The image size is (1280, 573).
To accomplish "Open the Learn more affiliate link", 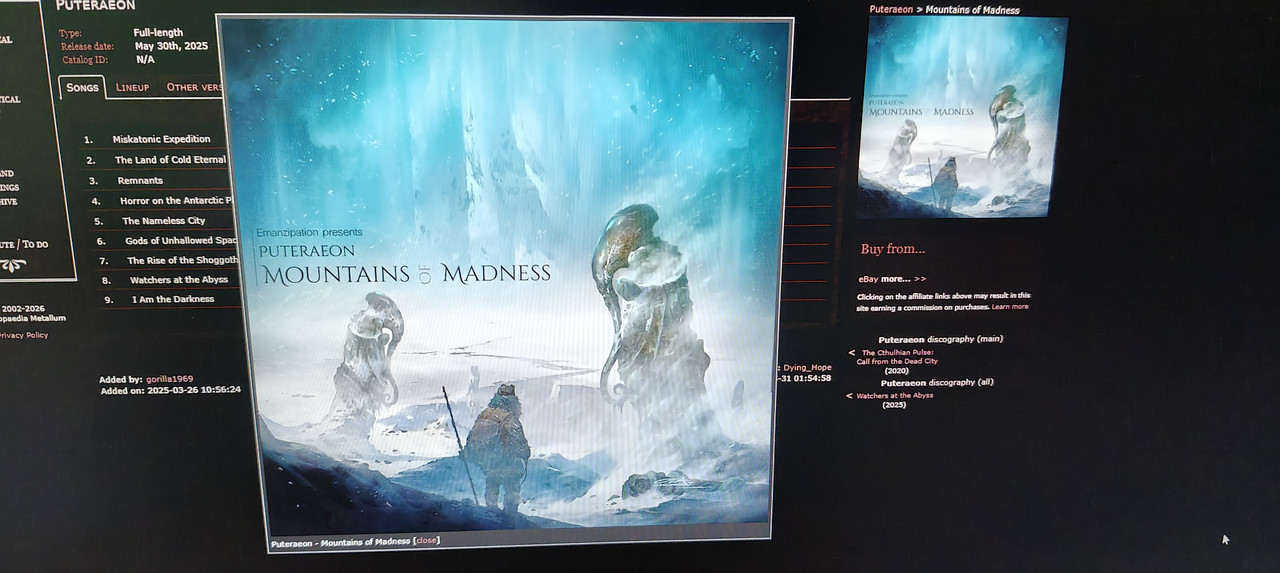I will pos(1010,307).
